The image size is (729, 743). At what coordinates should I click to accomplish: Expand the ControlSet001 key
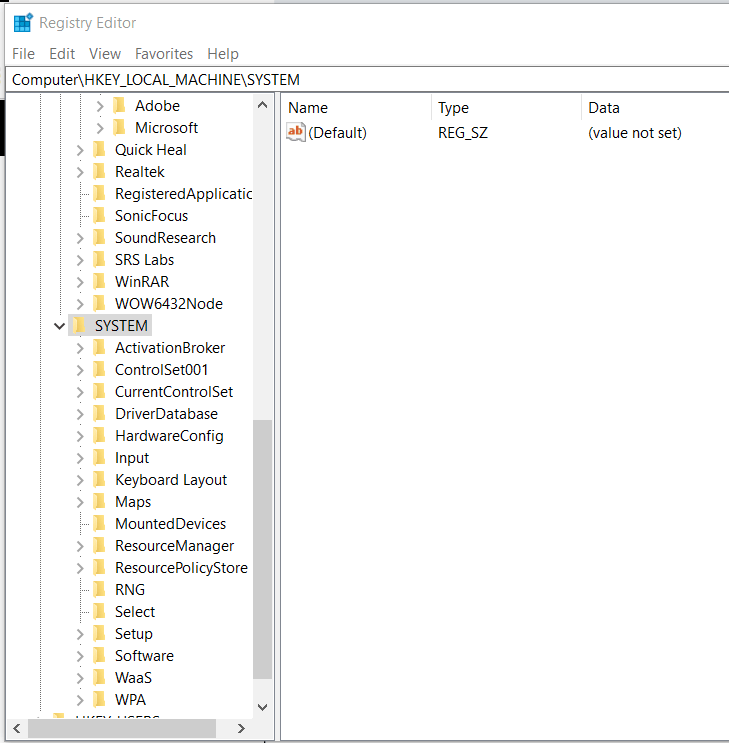80,370
